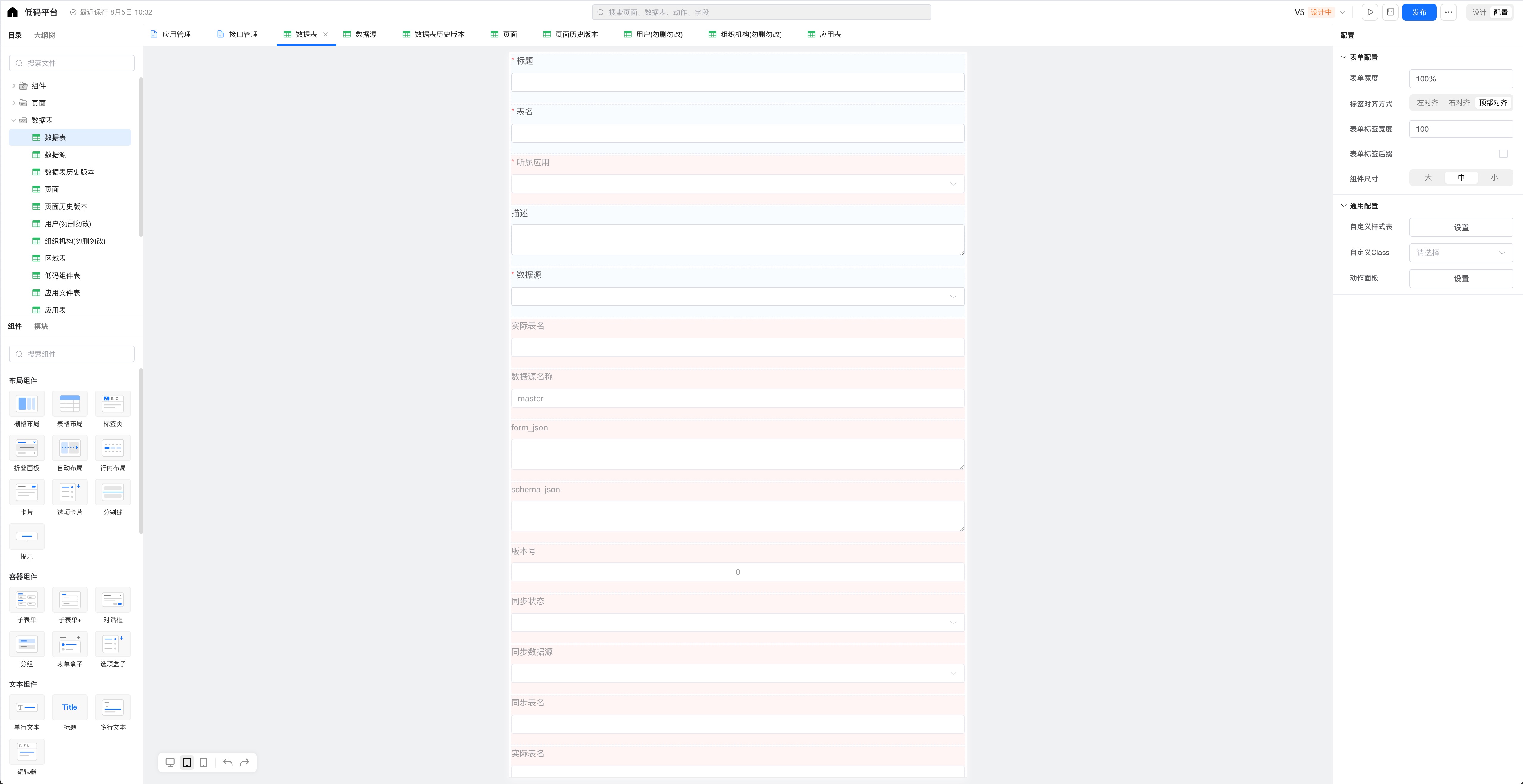Switch to the 应用管理 tab
Image resolution: width=1523 pixels, height=784 pixels.
pos(171,34)
